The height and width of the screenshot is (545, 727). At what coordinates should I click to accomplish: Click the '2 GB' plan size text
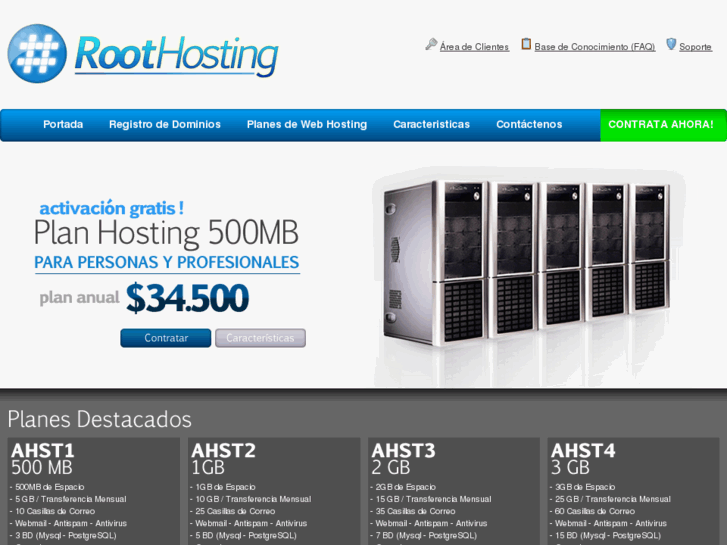[390, 468]
